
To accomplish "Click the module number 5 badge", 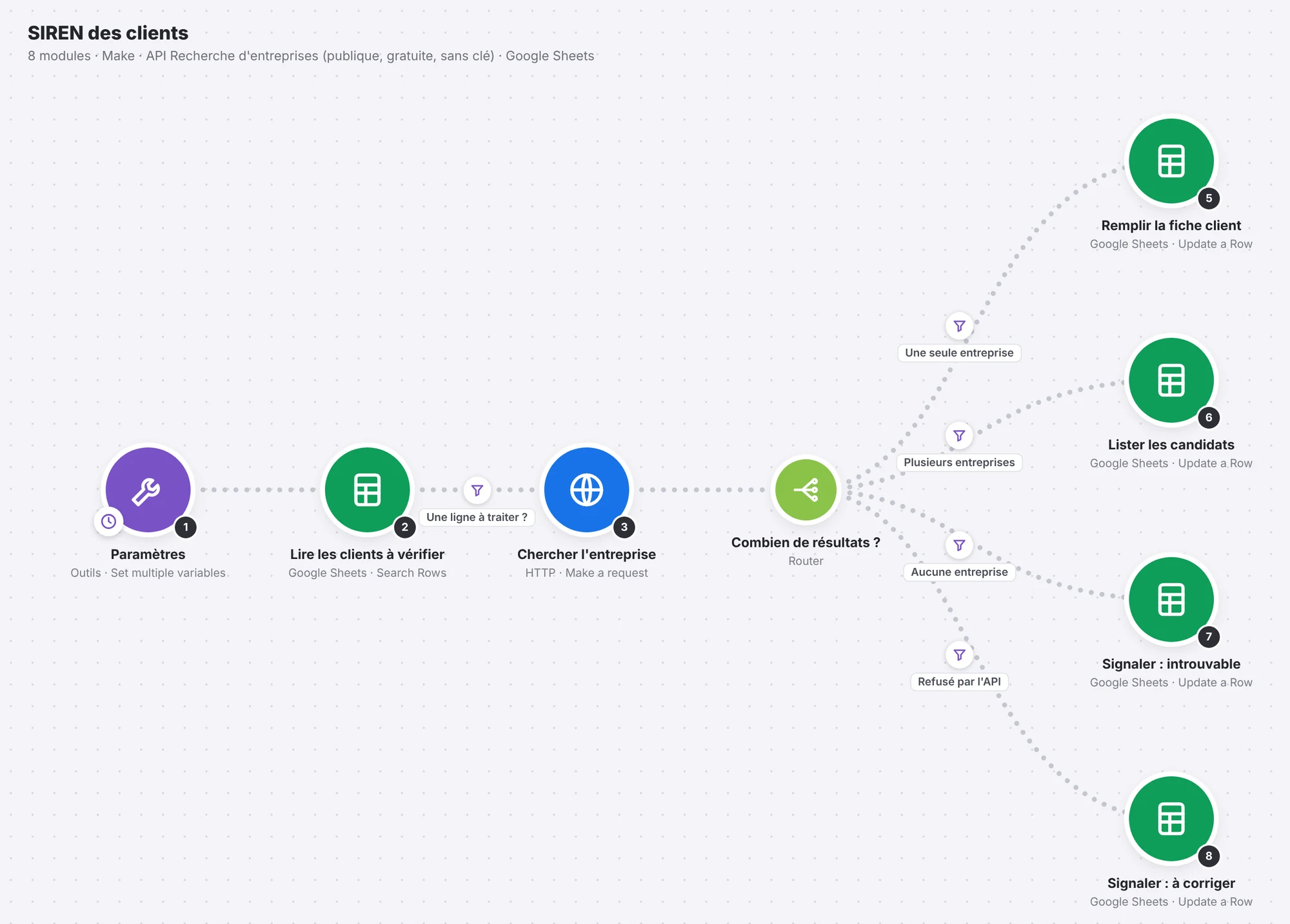I will [1209, 198].
